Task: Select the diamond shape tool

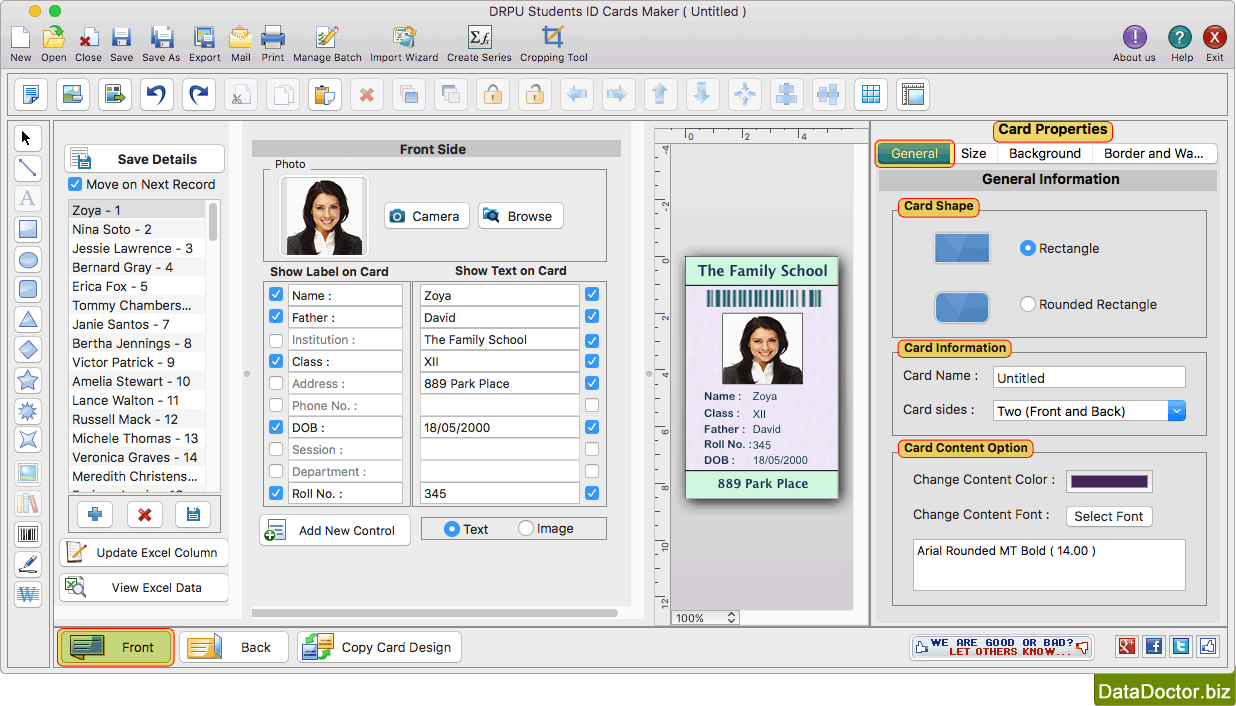Action: point(28,350)
